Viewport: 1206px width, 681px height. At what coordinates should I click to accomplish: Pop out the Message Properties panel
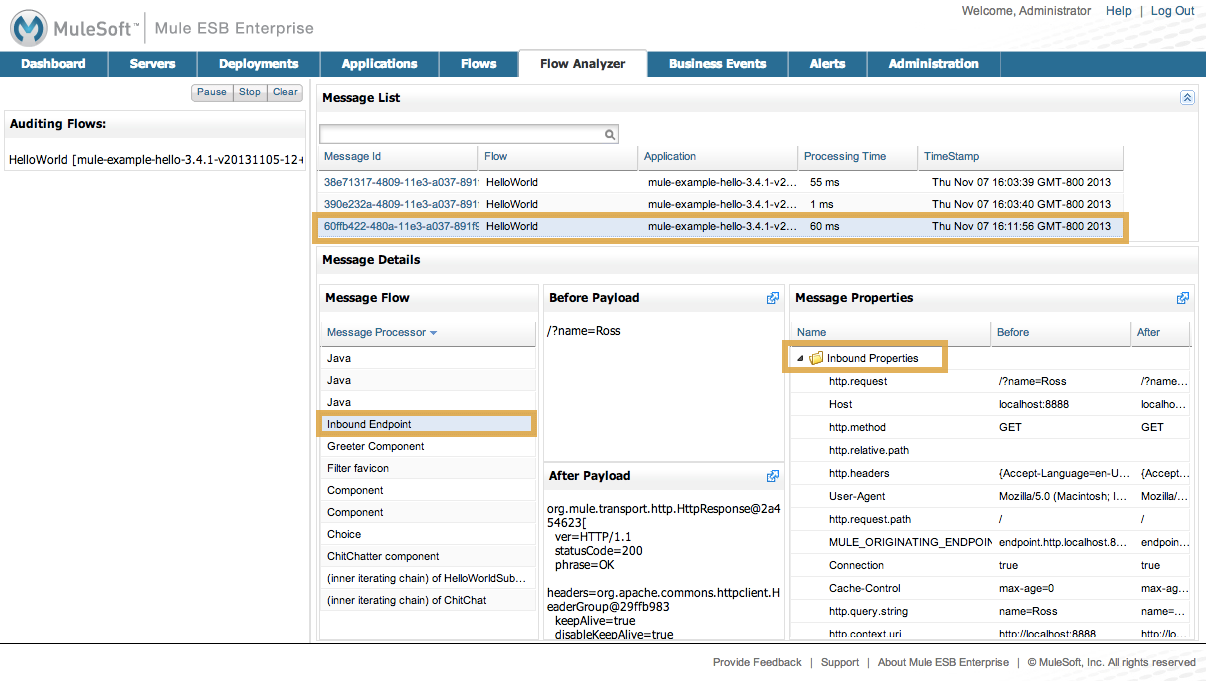(1183, 298)
